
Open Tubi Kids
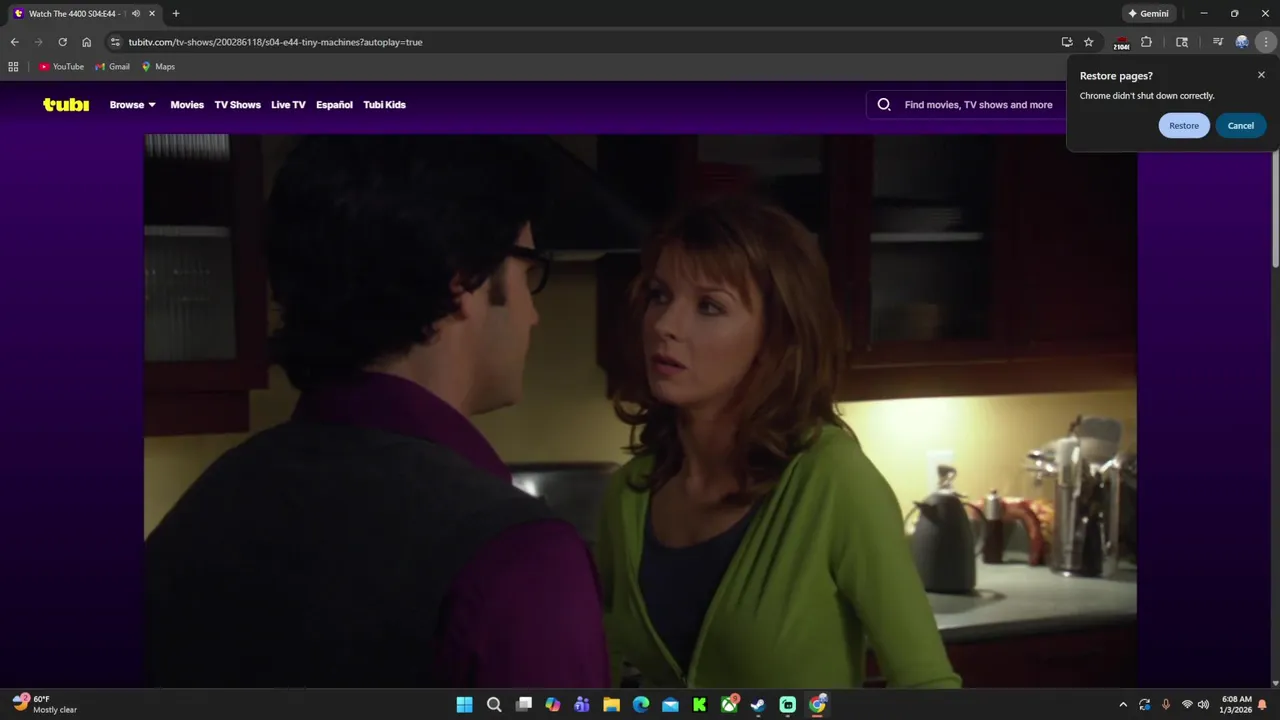pos(384,105)
